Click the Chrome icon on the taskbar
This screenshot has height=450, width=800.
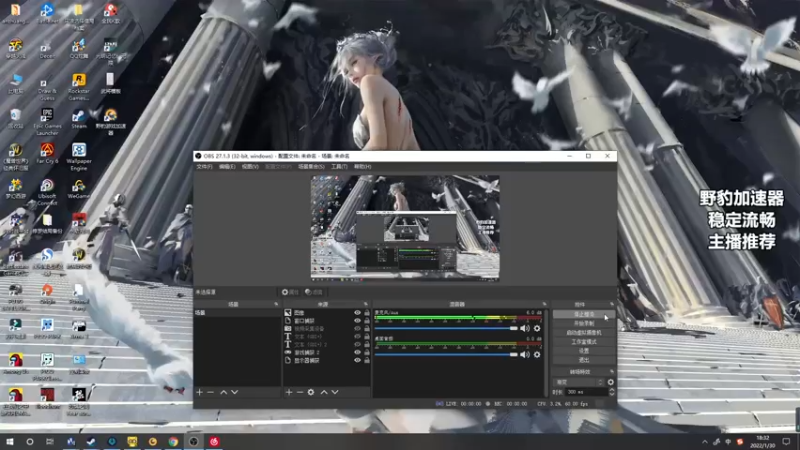click(x=173, y=442)
